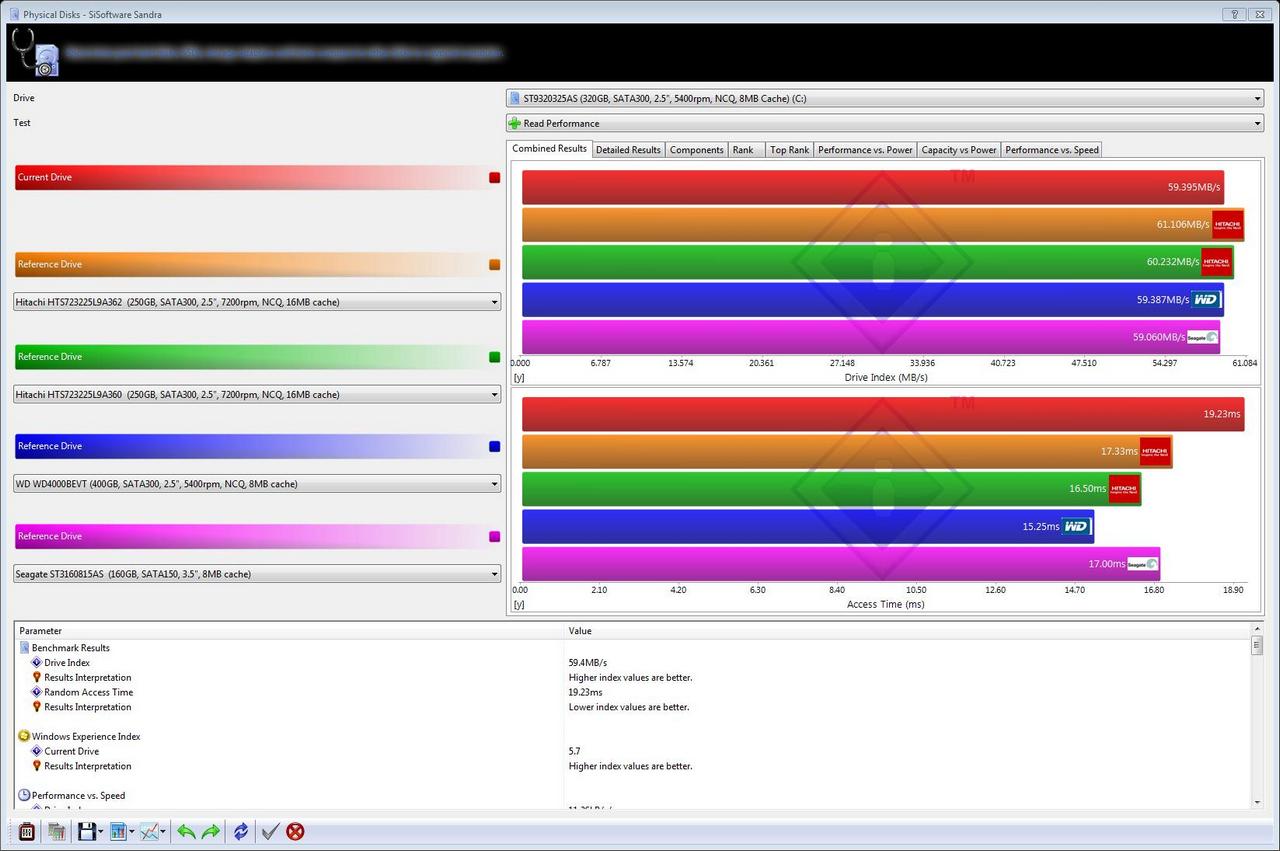1280x851 pixels.
Task: Click the Seagate logo on the 59.060MB/s bar
Action: (1202, 337)
